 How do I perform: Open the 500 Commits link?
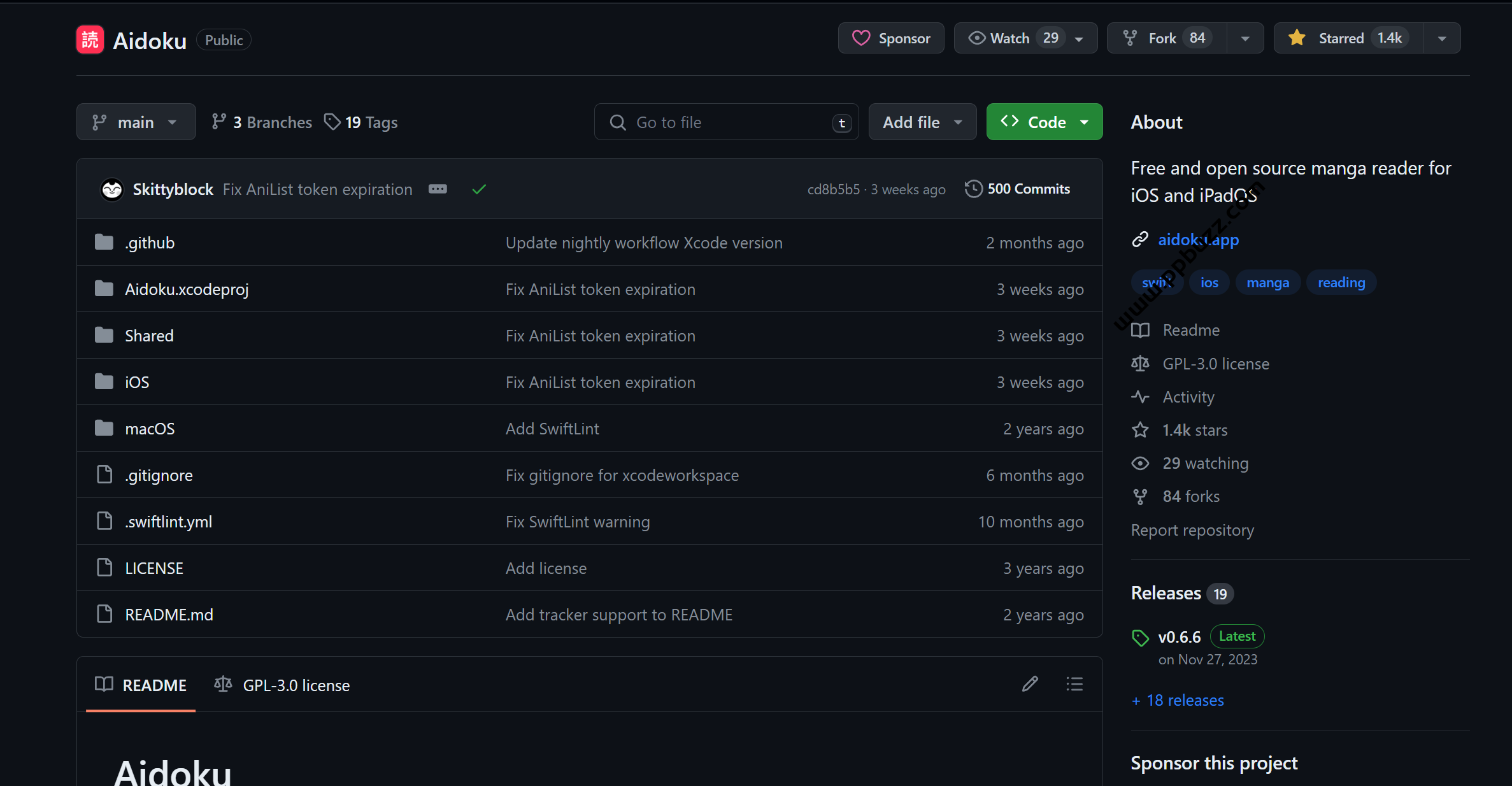[x=1017, y=189]
